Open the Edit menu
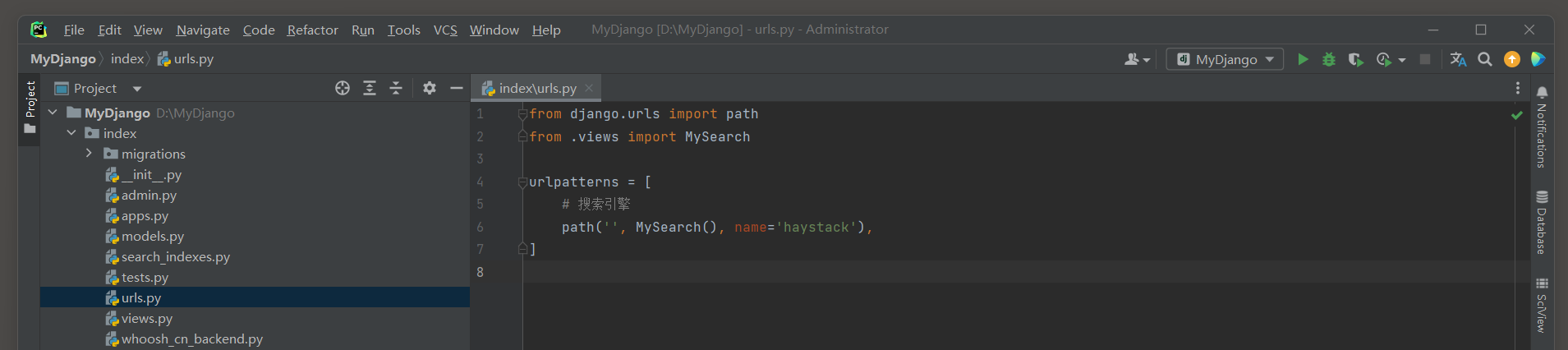This screenshot has height=350, width=1568. pos(109,30)
